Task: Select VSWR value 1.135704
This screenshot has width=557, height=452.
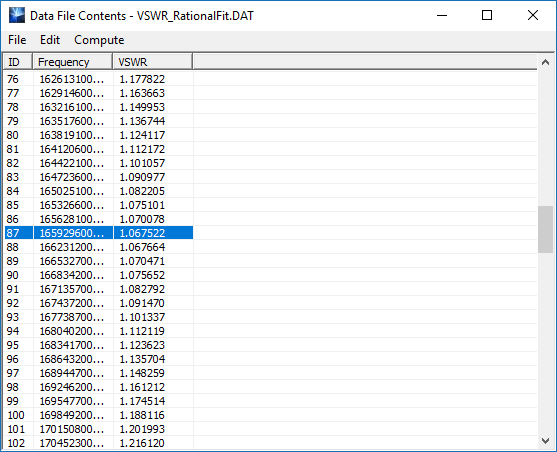Action: tap(142, 359)
